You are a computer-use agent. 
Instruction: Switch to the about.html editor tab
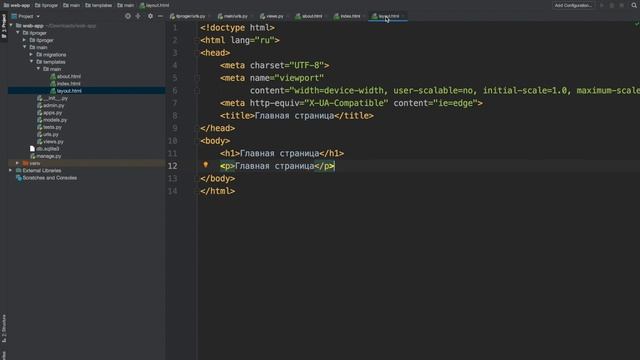coord(309,16)
